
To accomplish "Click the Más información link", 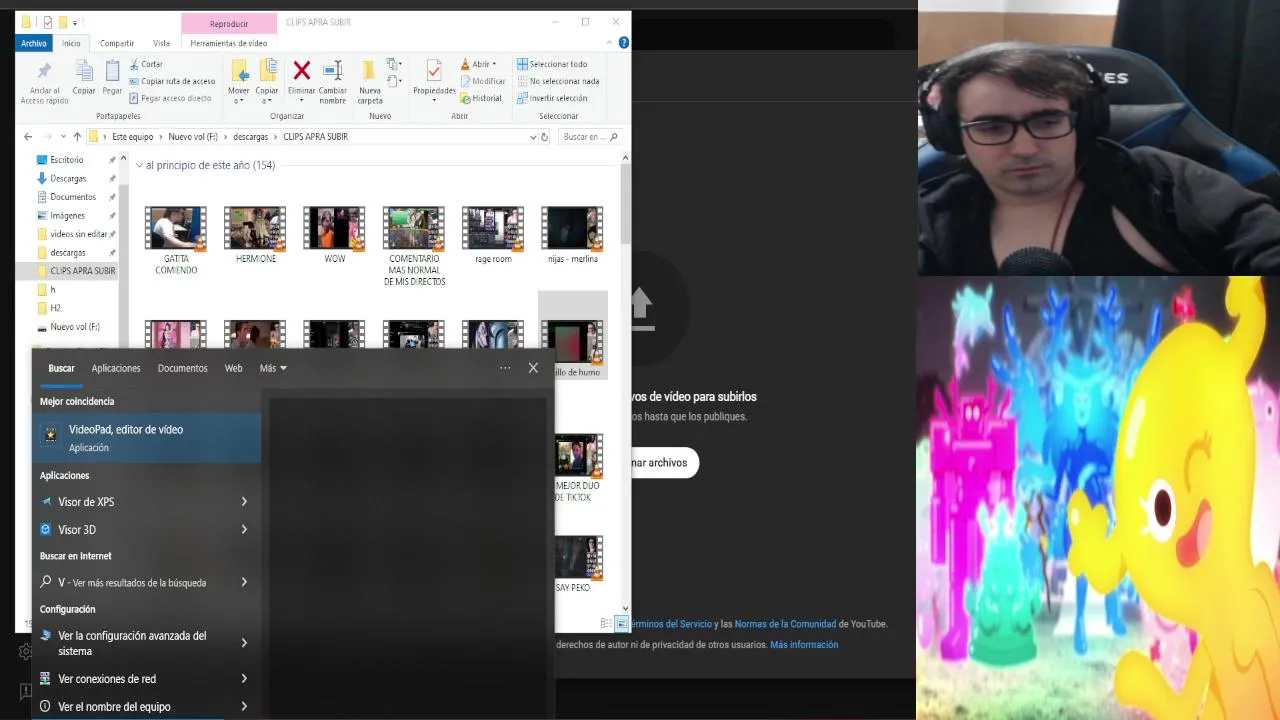I will pos(804,645).
